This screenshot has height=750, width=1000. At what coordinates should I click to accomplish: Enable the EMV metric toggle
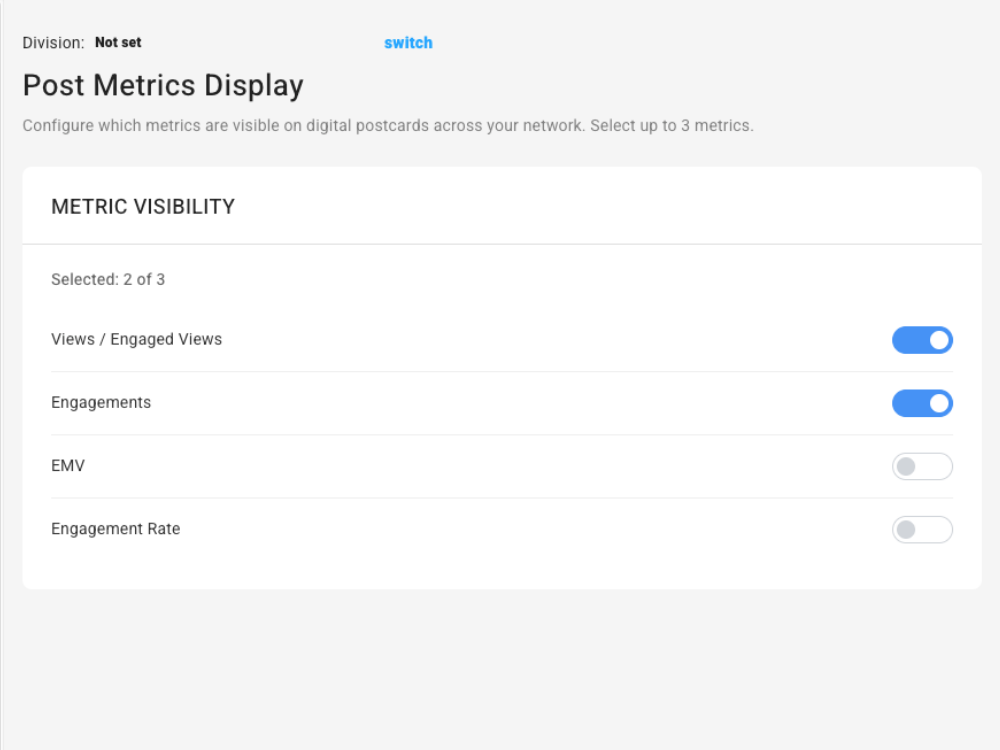pos(922,467)
